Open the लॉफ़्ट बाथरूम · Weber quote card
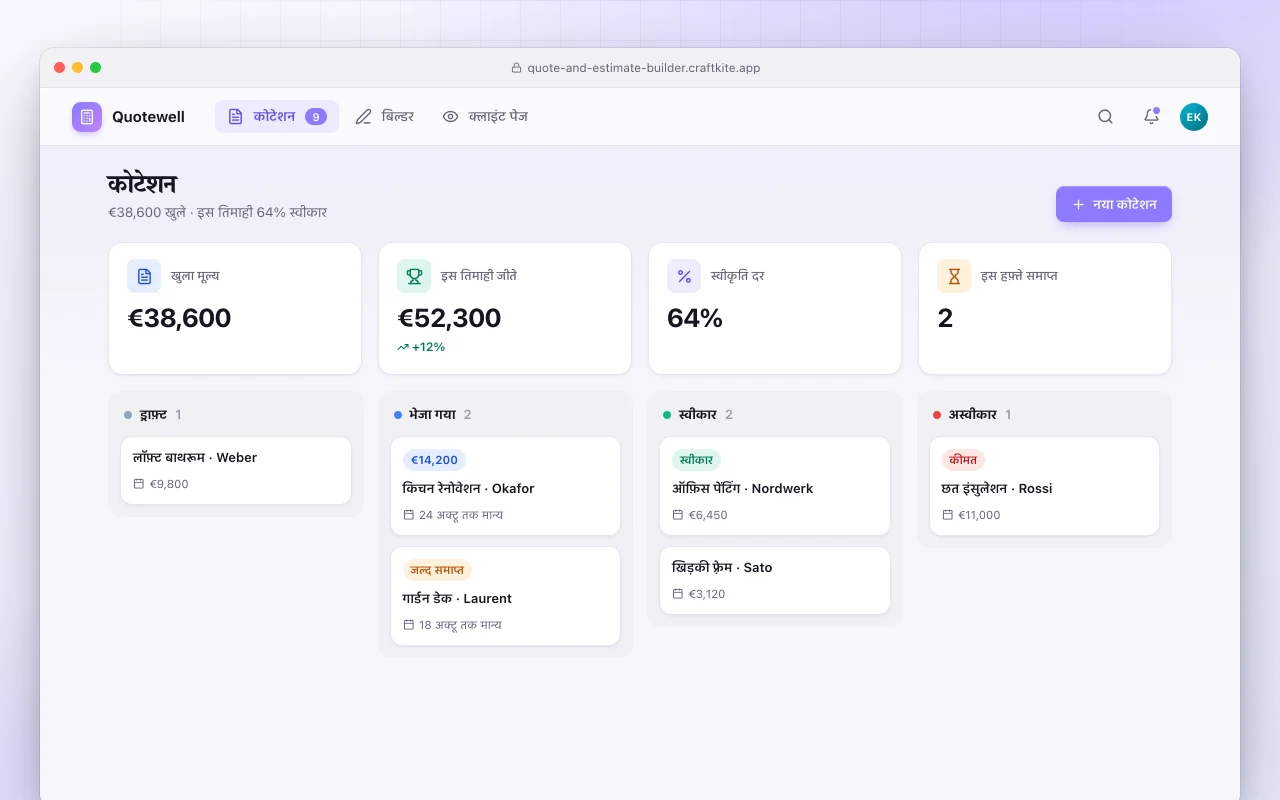 click(236, 470)
